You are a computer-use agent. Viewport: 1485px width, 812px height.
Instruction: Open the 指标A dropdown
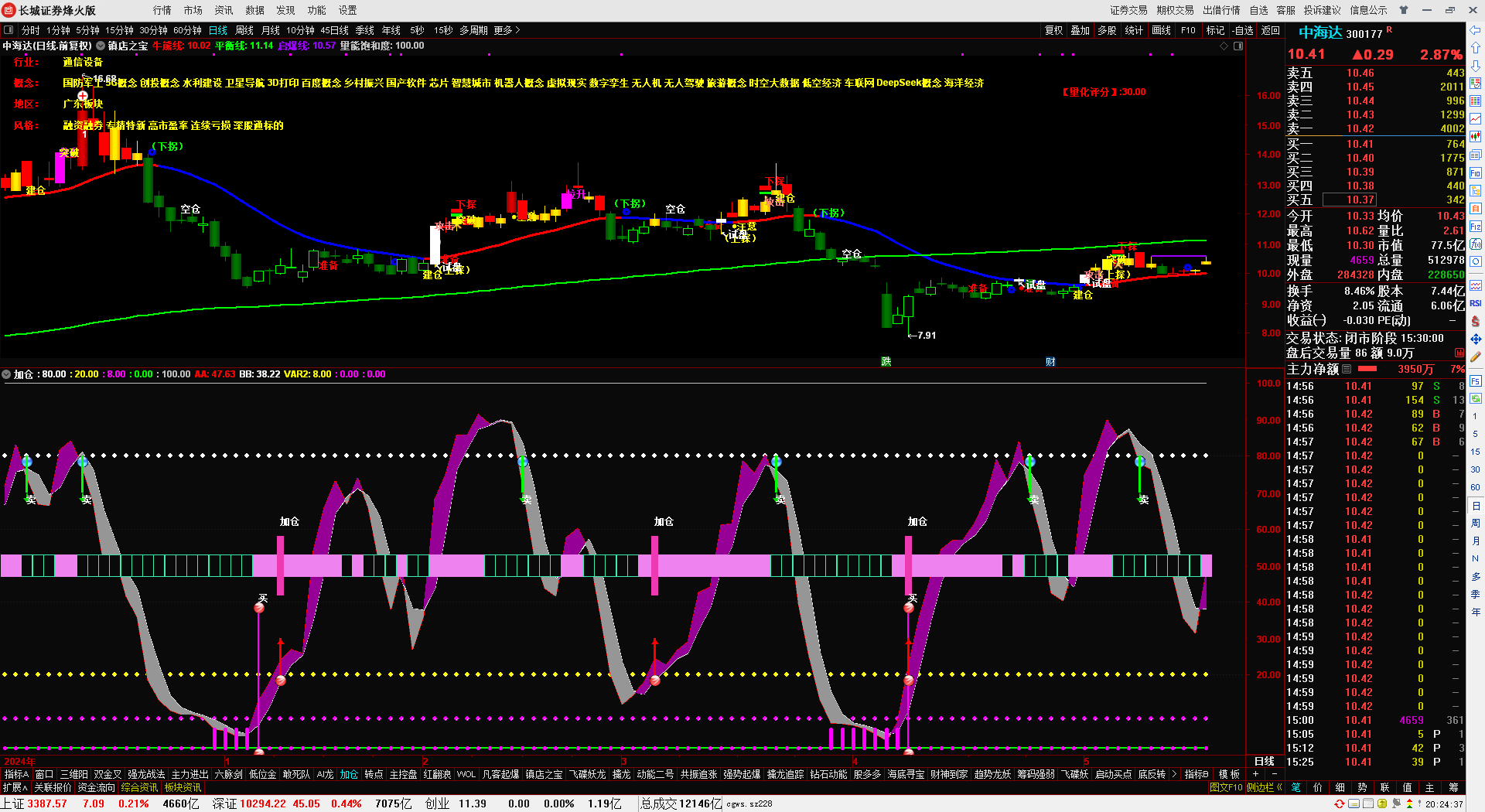pos(16,774)
